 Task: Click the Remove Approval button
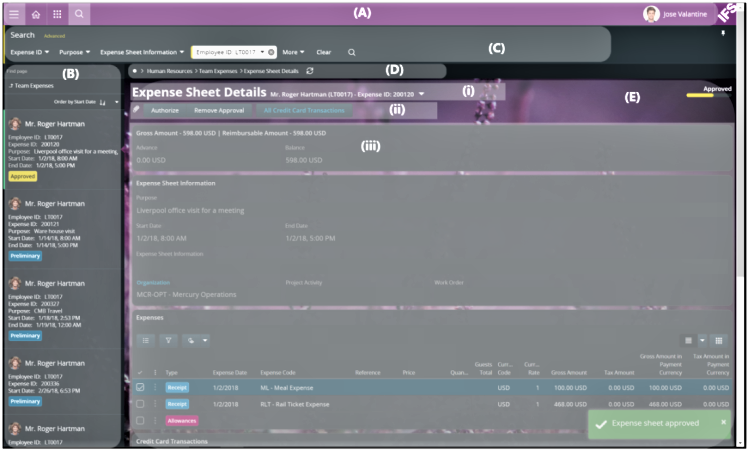click(218, 109)
